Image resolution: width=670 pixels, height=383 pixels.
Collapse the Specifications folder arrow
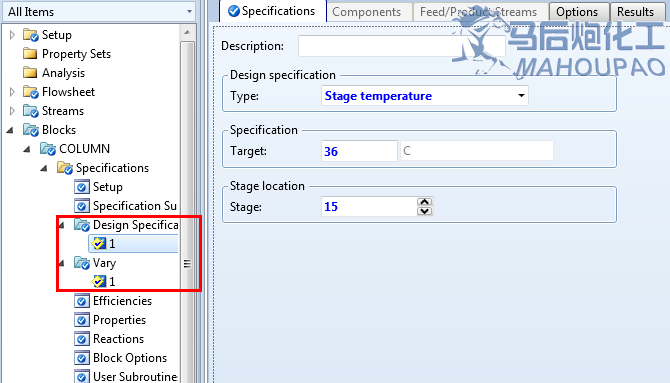click(x=44, y=168)
